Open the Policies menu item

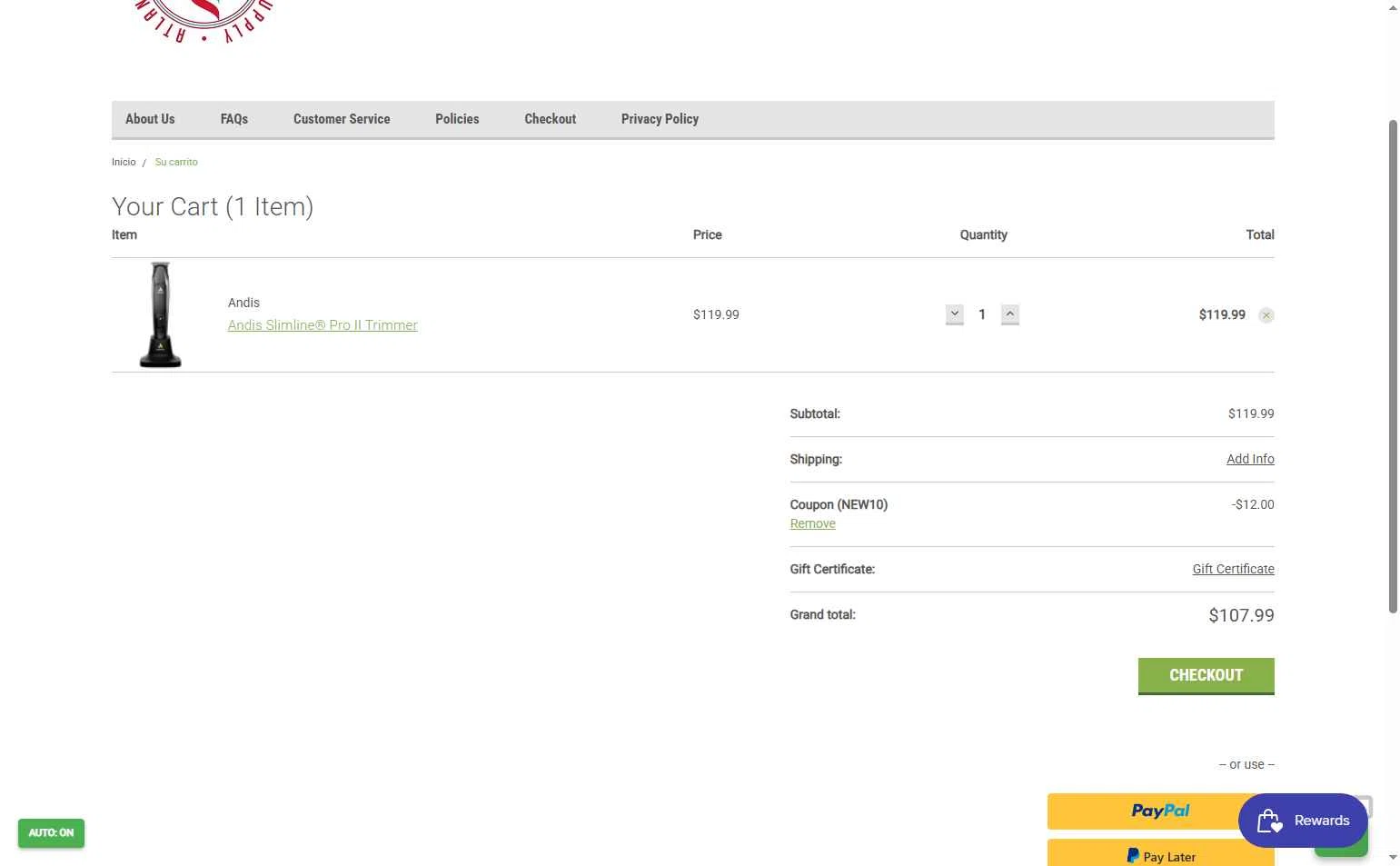(x=457, y=119)
